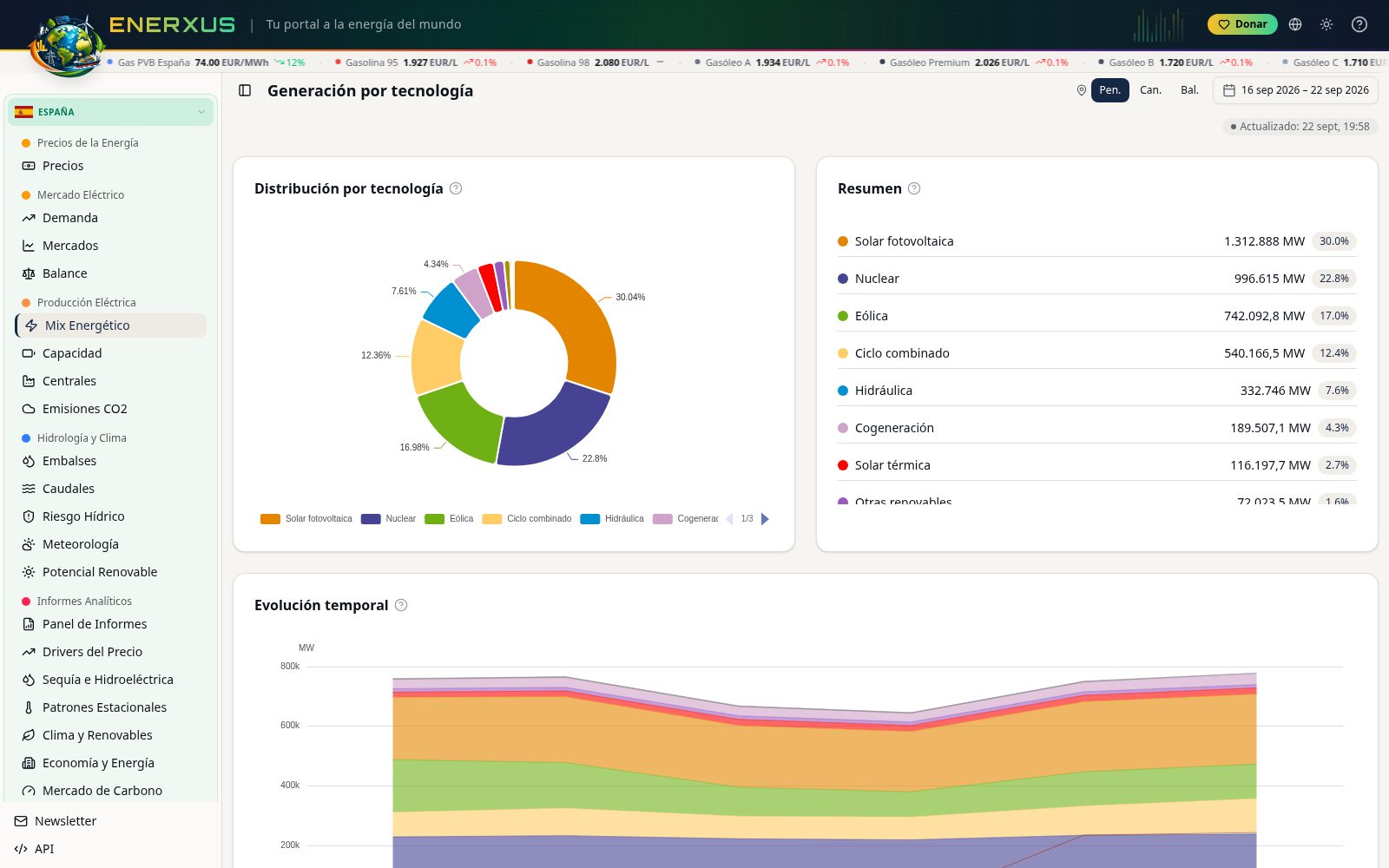The height and width of the screenshot is (868, 1389).
Task: Show info for Distribución por tecnología
Action: 456,188
